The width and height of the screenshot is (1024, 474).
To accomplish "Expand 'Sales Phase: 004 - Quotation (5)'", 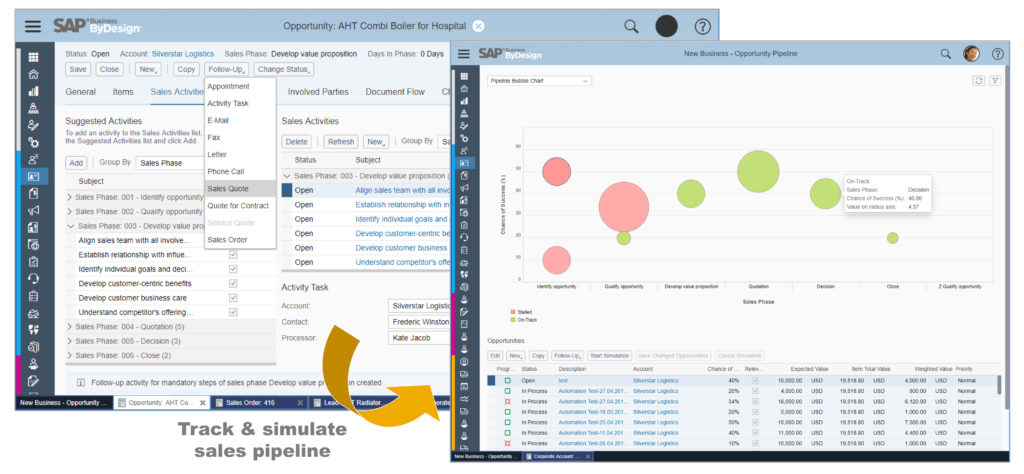I will point(71,326).
